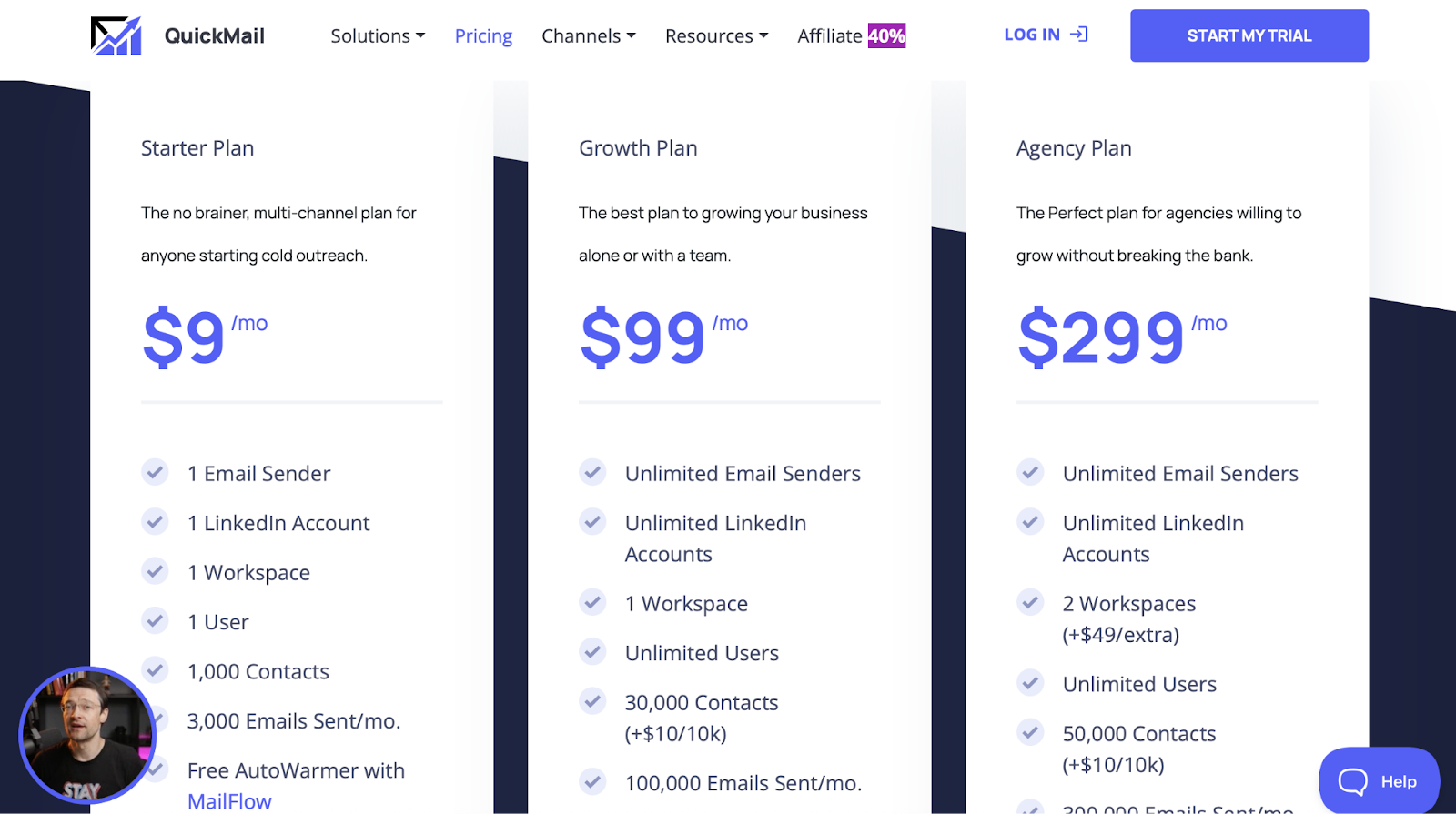The height and width of the screenshot is (814, 1456).
Task: Click the START MY TRIAL button
Action: pyautogui.click(x=1248, y=35)
